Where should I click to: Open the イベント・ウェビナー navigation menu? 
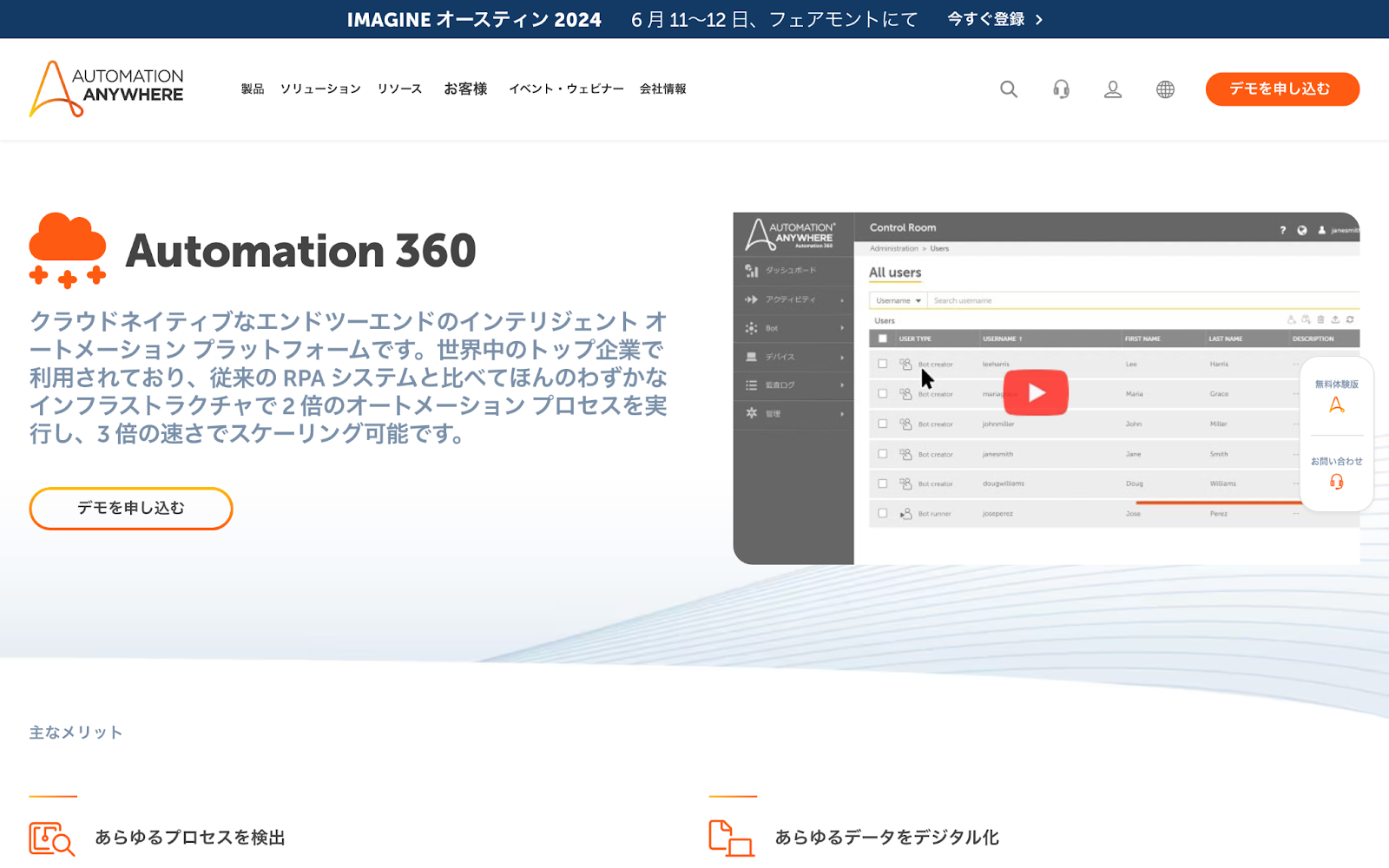pyautogui.click(x=566, y=89)
